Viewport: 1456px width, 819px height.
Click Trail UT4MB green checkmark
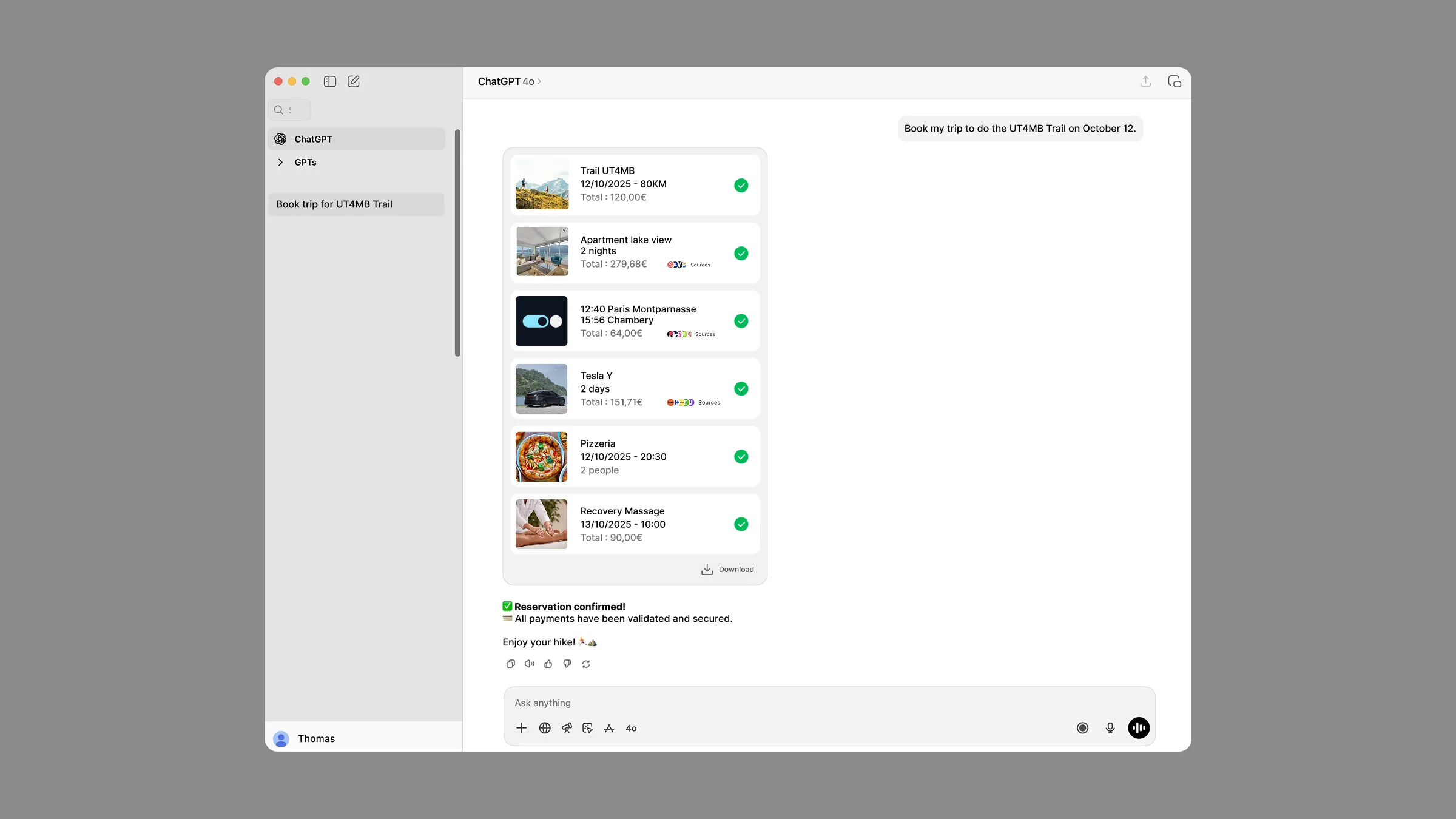click(741, 185)
